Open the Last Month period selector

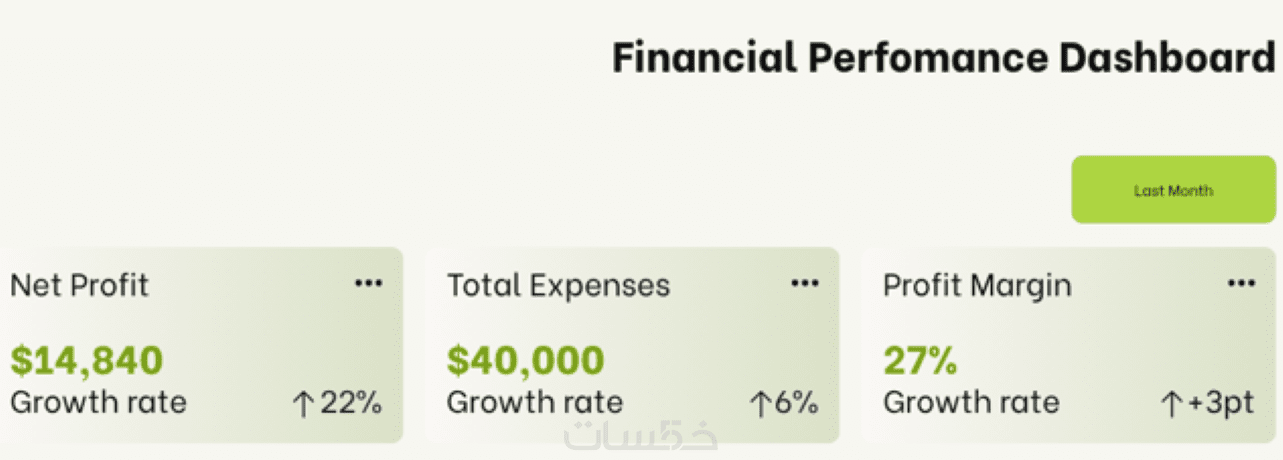coord(1173,190)
